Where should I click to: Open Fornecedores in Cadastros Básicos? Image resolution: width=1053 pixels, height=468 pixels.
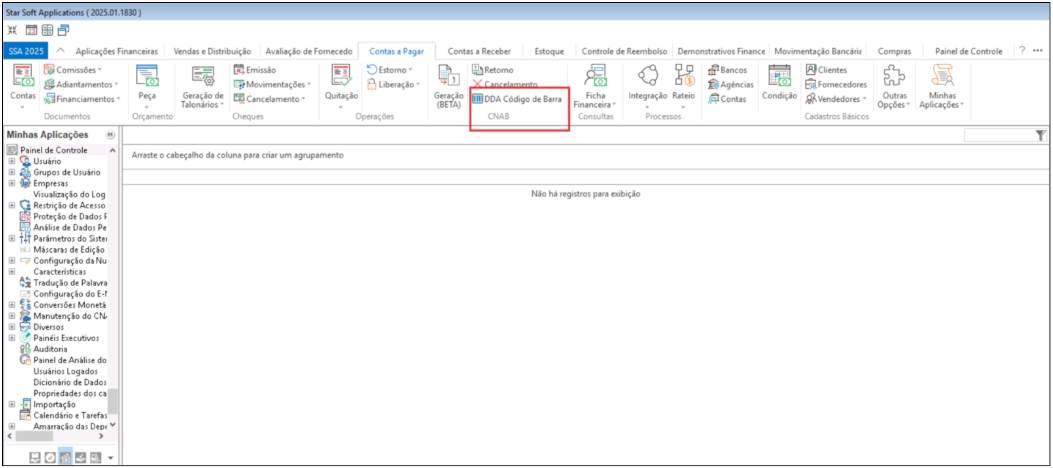(835, 84)
